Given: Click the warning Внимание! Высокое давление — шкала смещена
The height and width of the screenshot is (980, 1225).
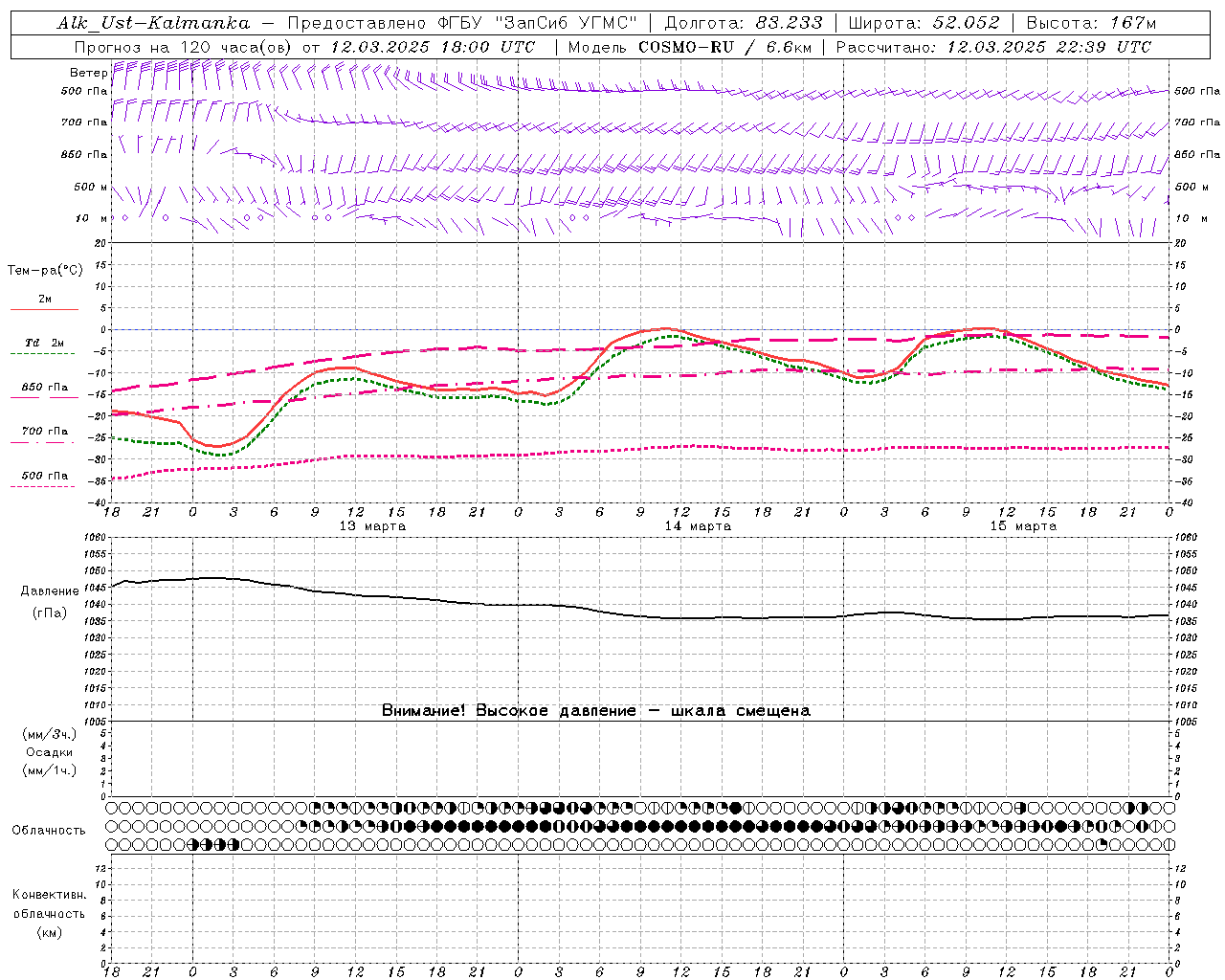Looking at the screenshot, I should point(596,711).
